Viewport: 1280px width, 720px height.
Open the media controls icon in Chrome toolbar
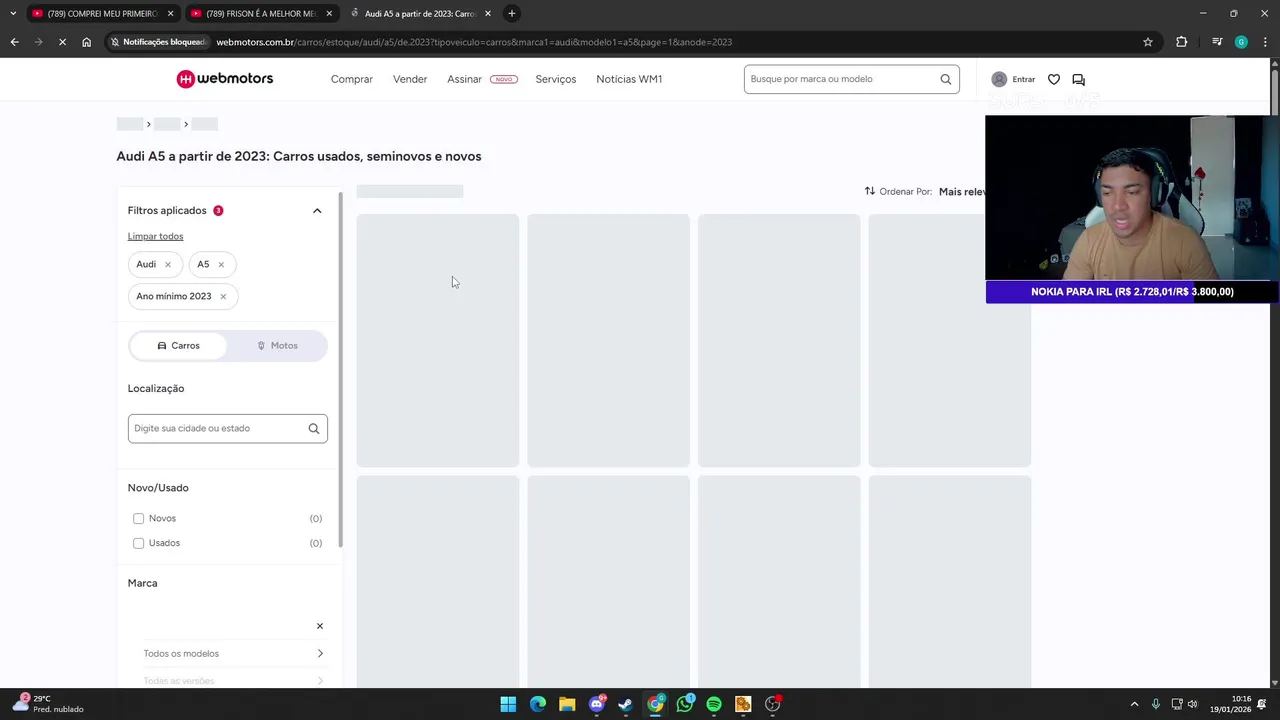click(x=1217, y=42)
